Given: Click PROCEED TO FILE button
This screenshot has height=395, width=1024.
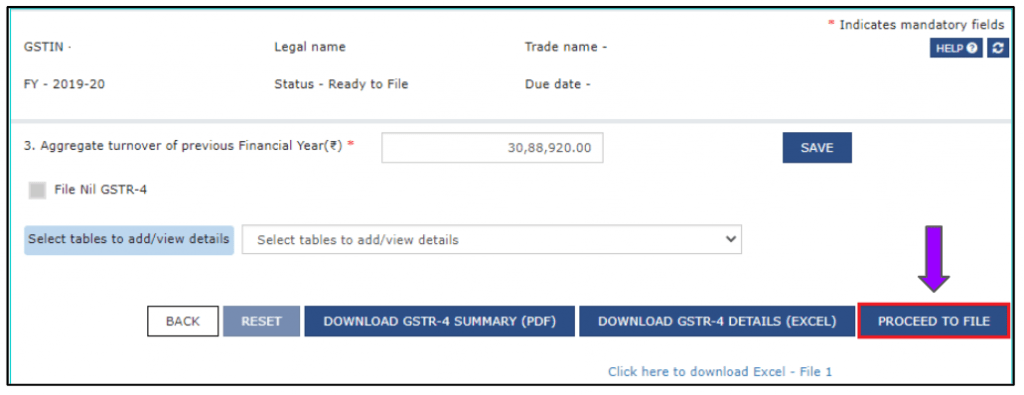Looking at the screenshot, I should click(934, 321).
